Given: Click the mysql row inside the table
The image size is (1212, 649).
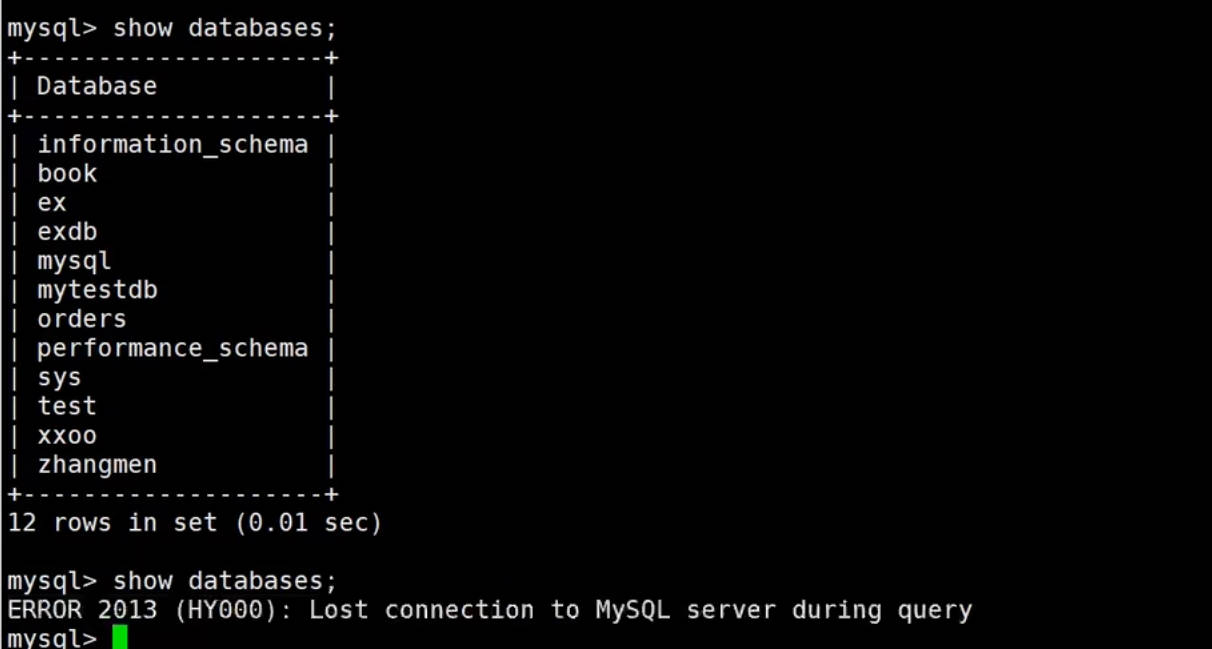Looking at the screenshot, I should point(74,261).
